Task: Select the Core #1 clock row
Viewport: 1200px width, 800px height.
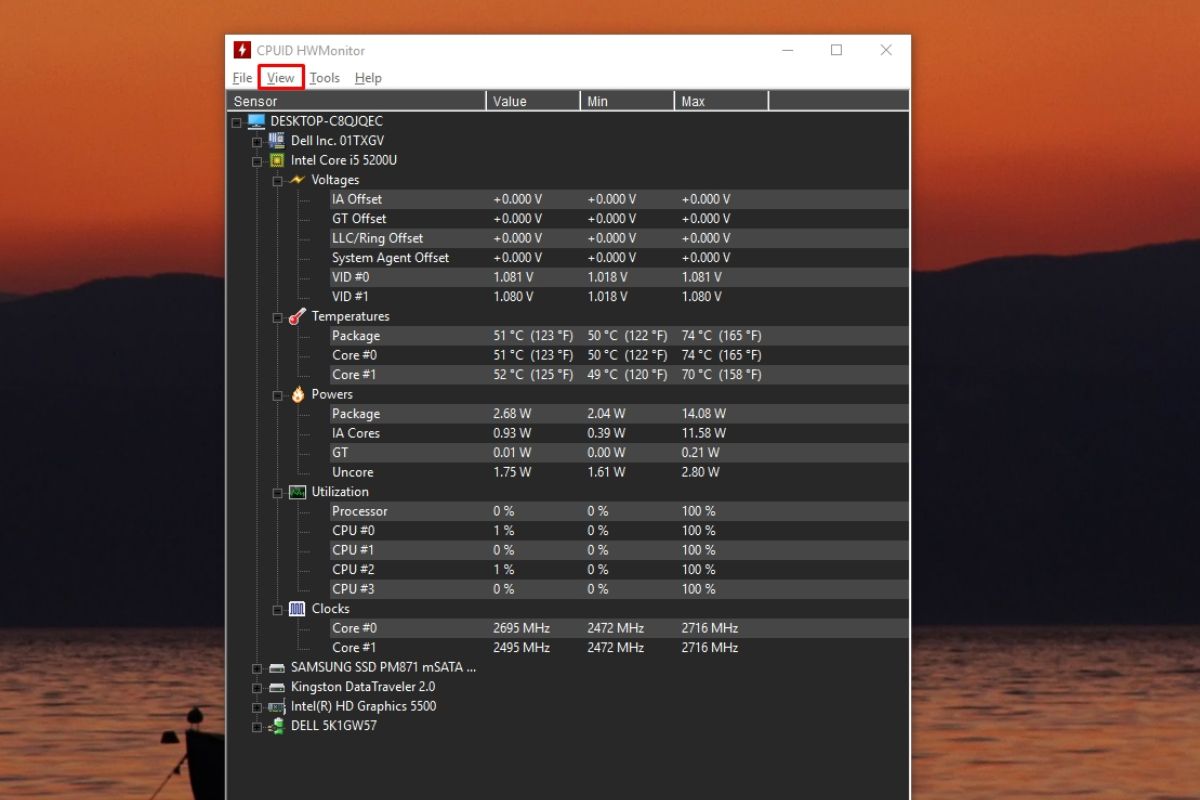Action: coord(619,648)
